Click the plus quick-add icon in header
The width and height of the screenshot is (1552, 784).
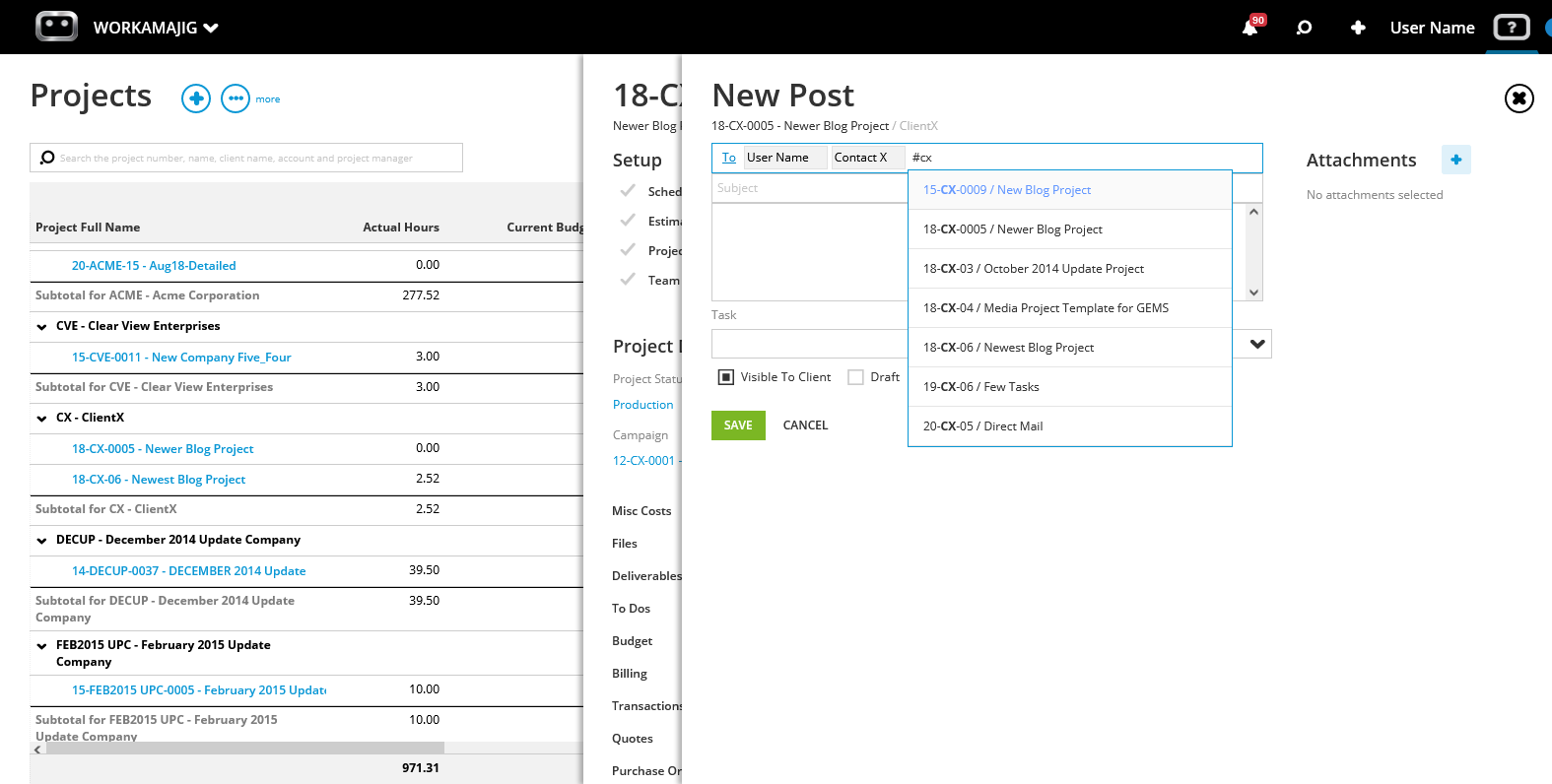[1358, 28]
